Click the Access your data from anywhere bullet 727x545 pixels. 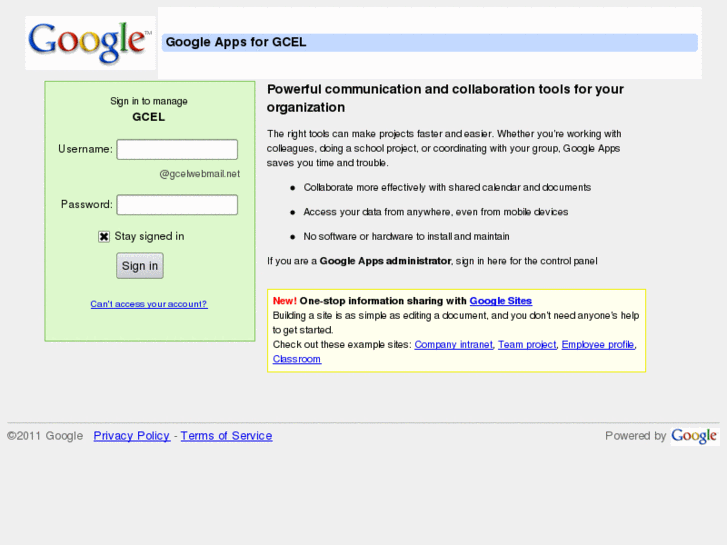[x=436, y=212]
